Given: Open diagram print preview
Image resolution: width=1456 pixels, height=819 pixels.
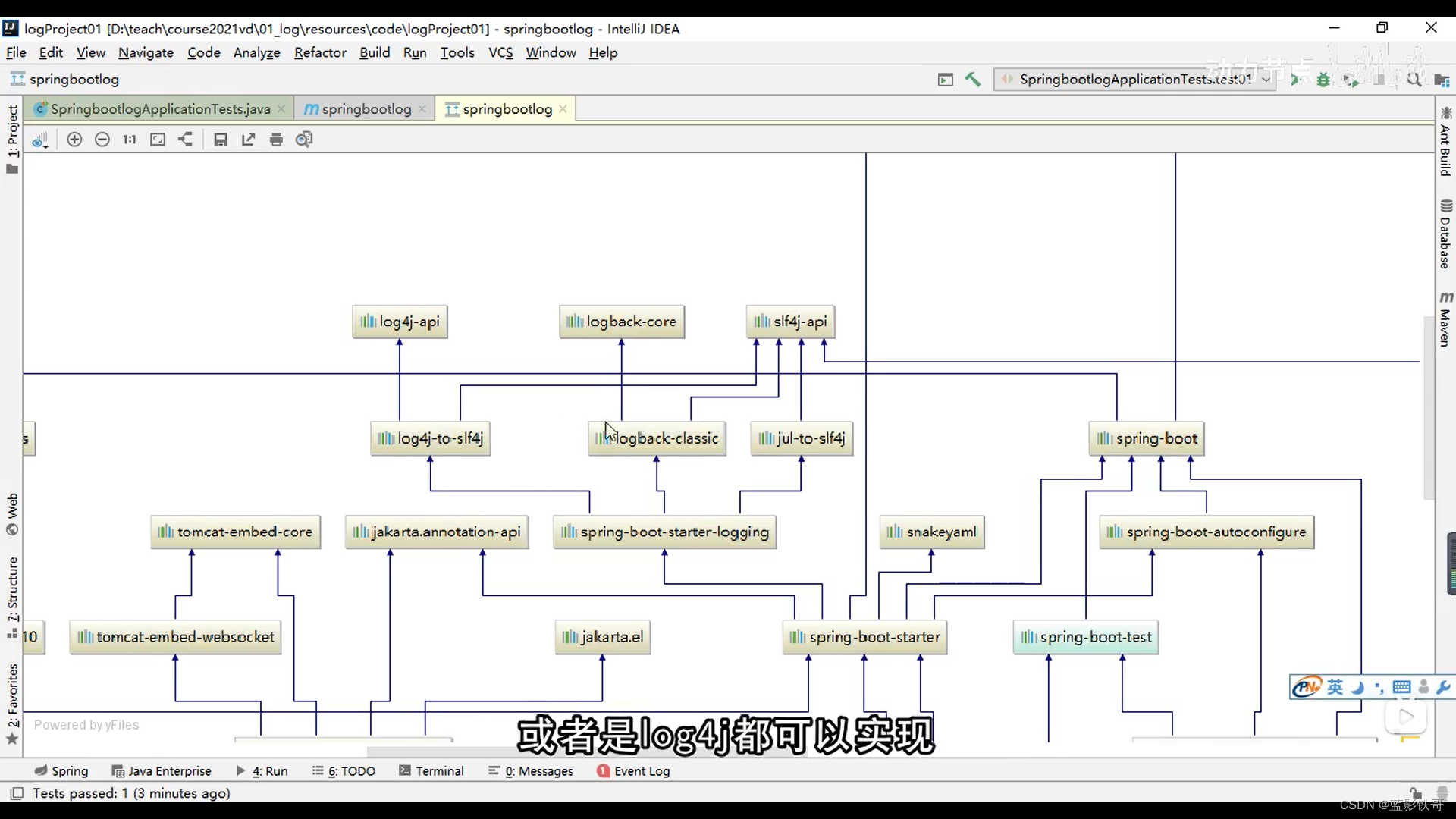Looking at the screenshot, I should coord(304,140).
